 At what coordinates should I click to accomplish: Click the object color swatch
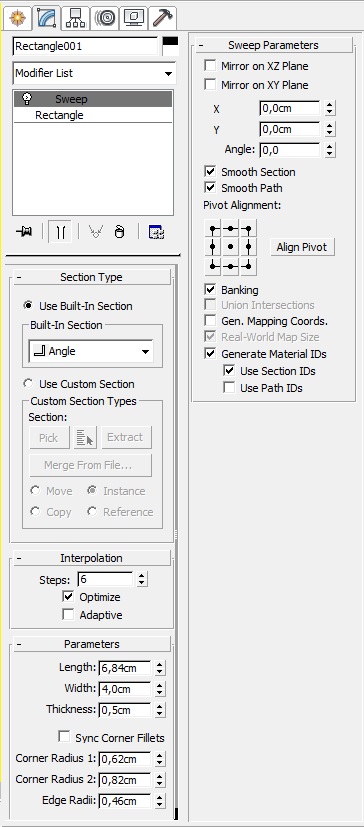pyautogui.click(x=170, y=46)
